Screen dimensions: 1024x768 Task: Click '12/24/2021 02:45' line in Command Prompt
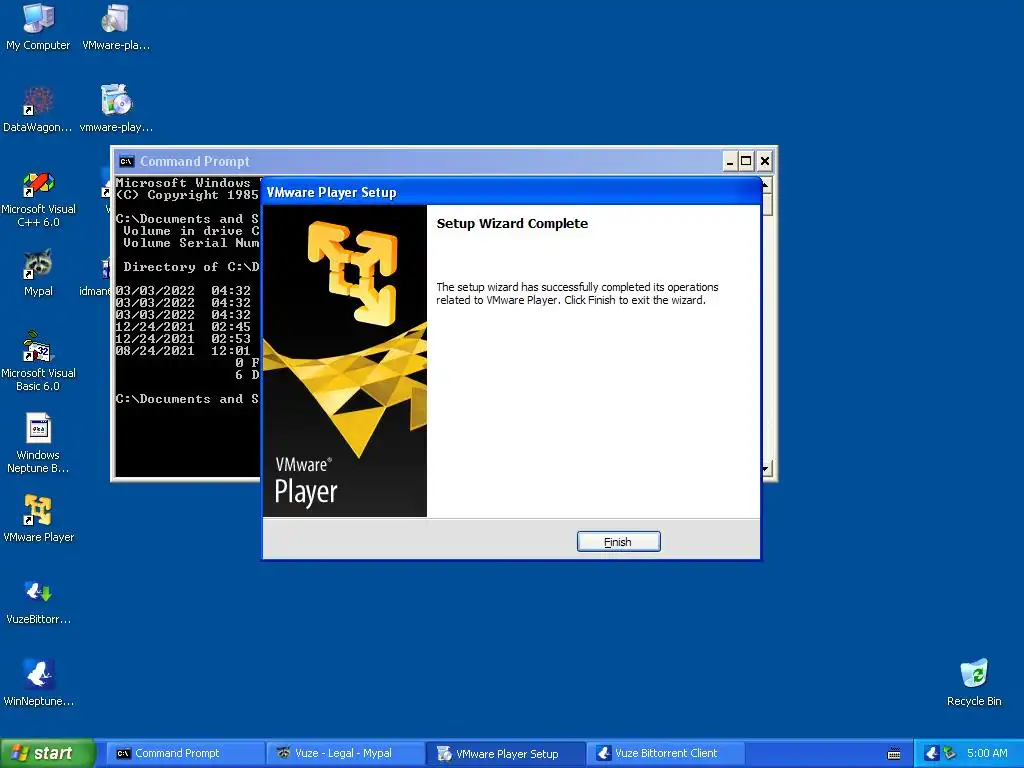pyautogui.click(x=183, y=327)
